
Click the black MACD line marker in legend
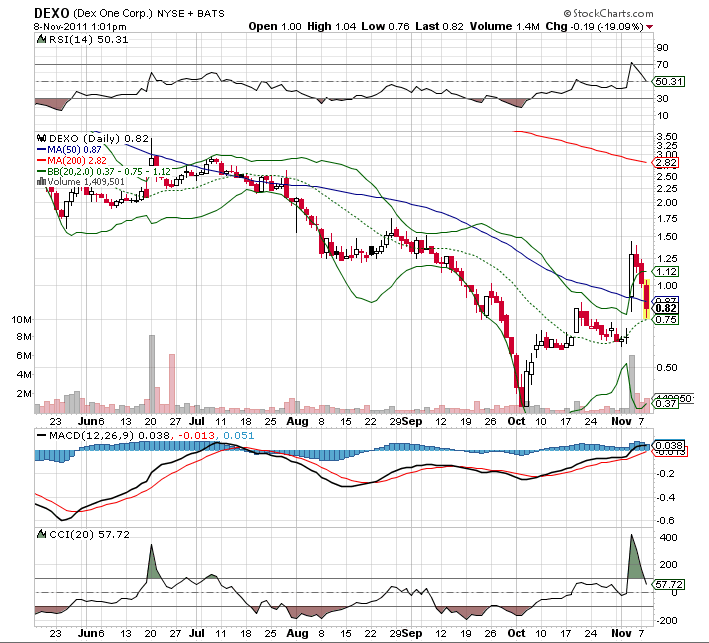coord(41,435)
